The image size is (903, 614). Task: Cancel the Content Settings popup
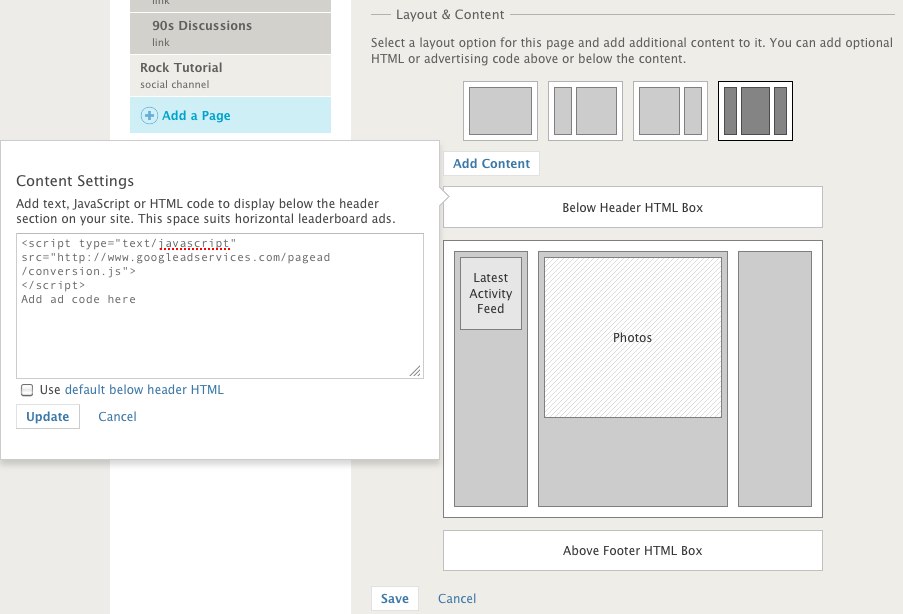[117, 416]
